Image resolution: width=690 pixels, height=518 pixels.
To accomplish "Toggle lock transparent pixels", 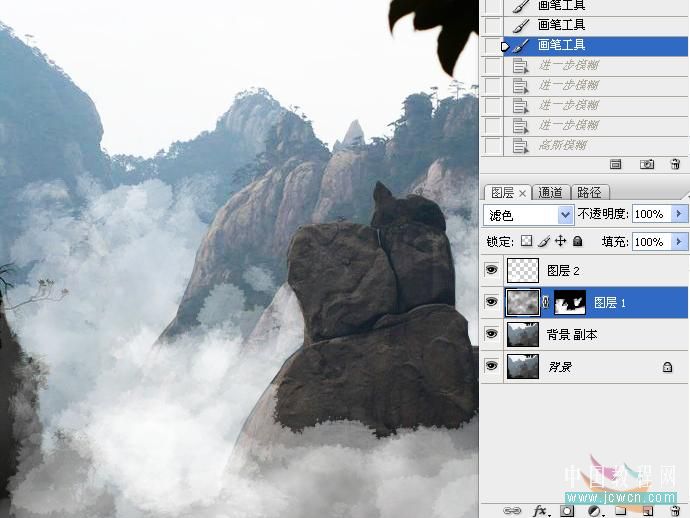I will (526, 241).
